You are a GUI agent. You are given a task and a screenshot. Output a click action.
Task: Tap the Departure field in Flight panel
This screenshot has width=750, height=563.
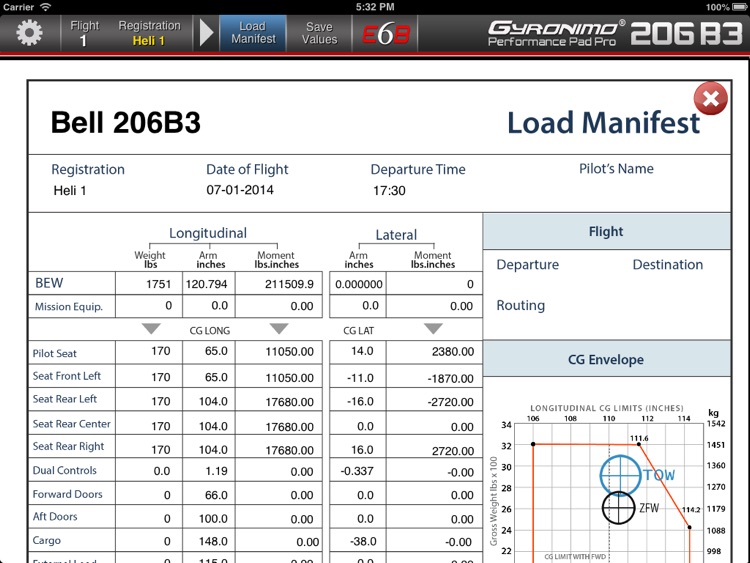coord(528,265)
